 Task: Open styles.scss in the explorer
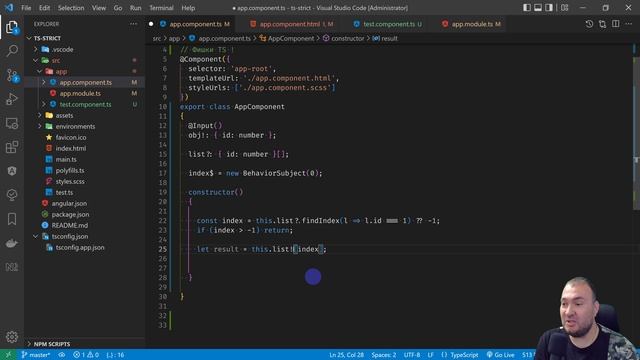click(70, 182)
